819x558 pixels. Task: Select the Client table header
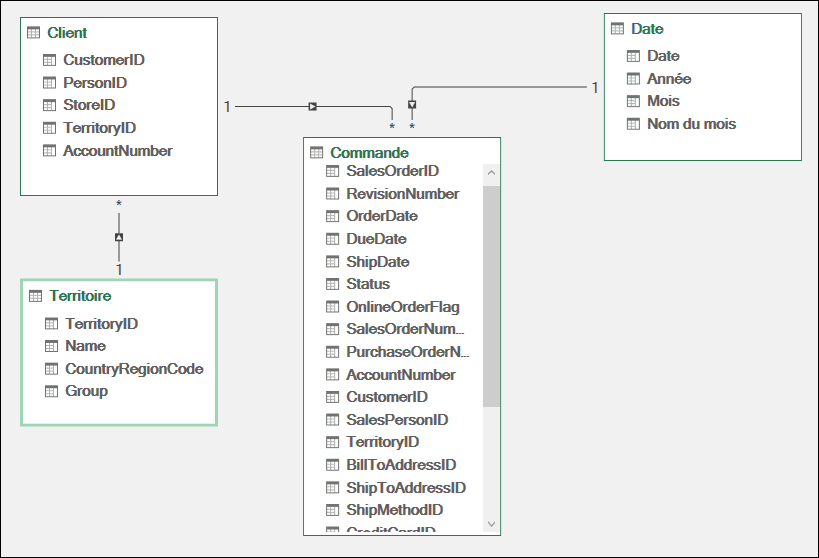pyautogui.click(x=67, y=33)
